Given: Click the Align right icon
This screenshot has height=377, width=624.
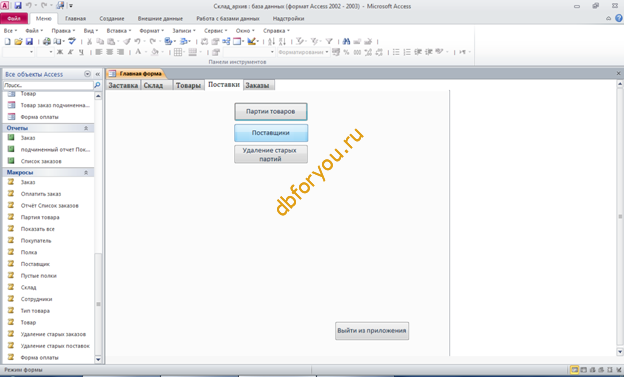Looking at the screenshot, I should coord(121,52).
